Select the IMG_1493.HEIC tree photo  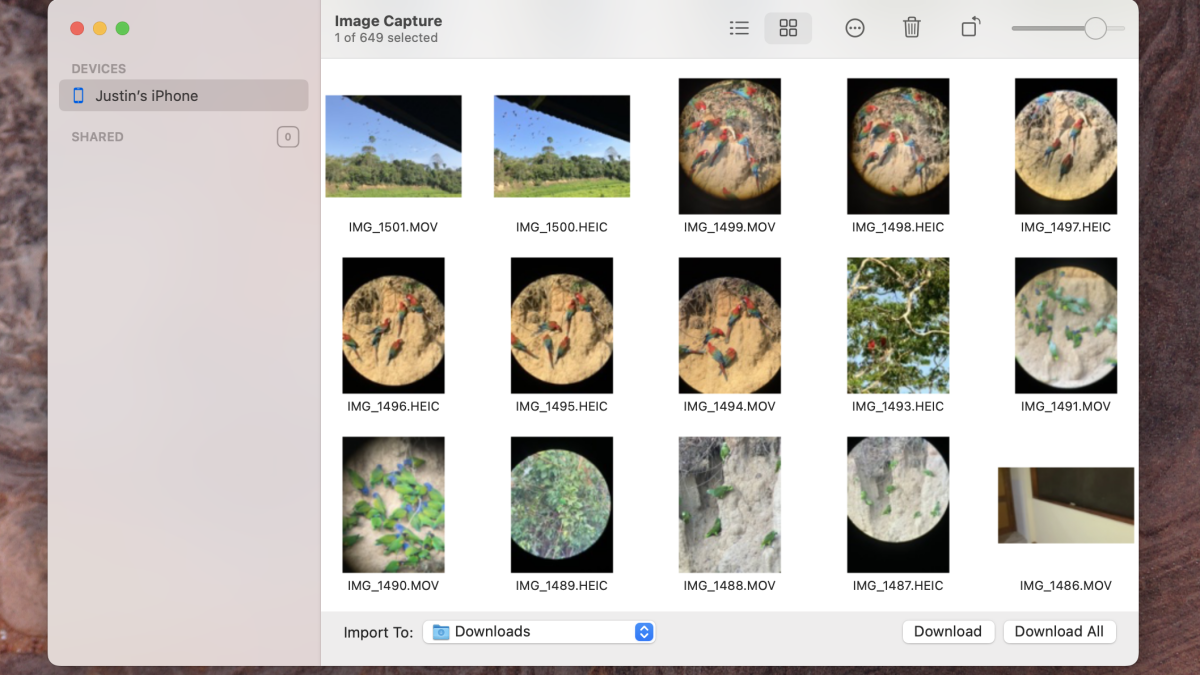(898, 325)
